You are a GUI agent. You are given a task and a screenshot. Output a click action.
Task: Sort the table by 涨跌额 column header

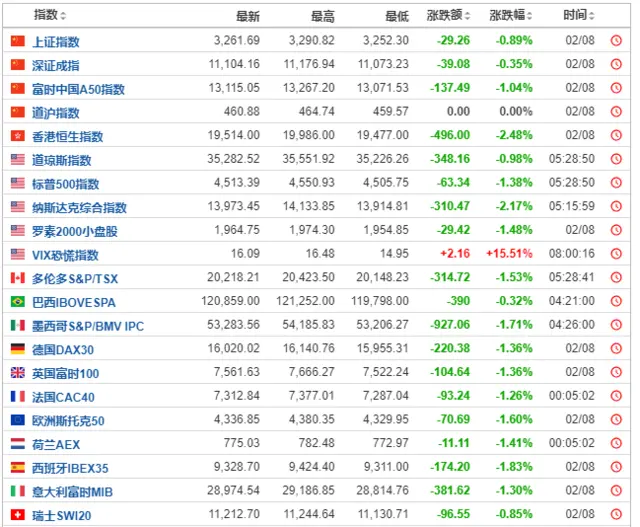(449, 16)
